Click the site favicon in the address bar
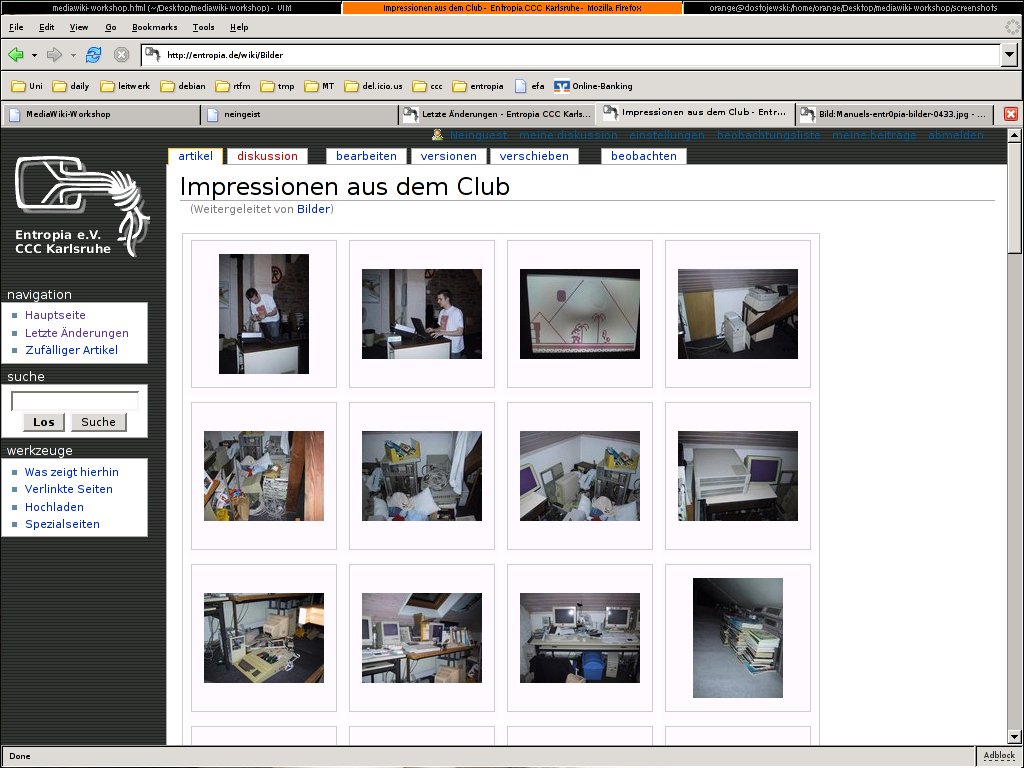Viewport: 1024px width, 768px height. tap(152, 54)
